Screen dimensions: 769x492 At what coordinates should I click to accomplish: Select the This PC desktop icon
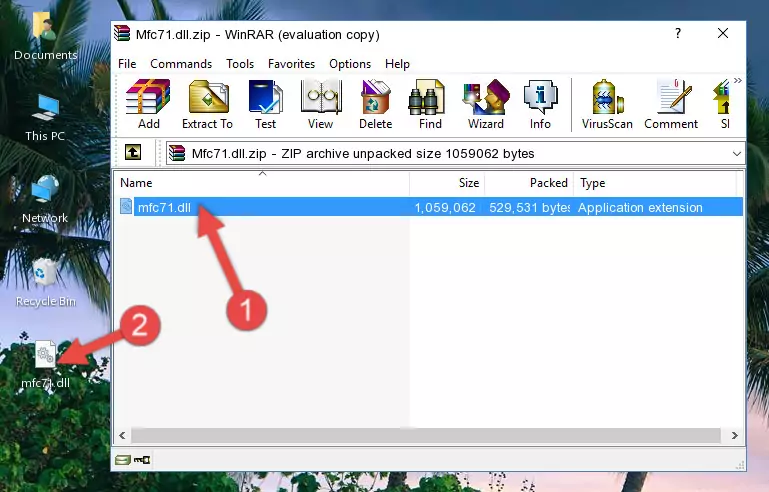(x=45, y=118)
